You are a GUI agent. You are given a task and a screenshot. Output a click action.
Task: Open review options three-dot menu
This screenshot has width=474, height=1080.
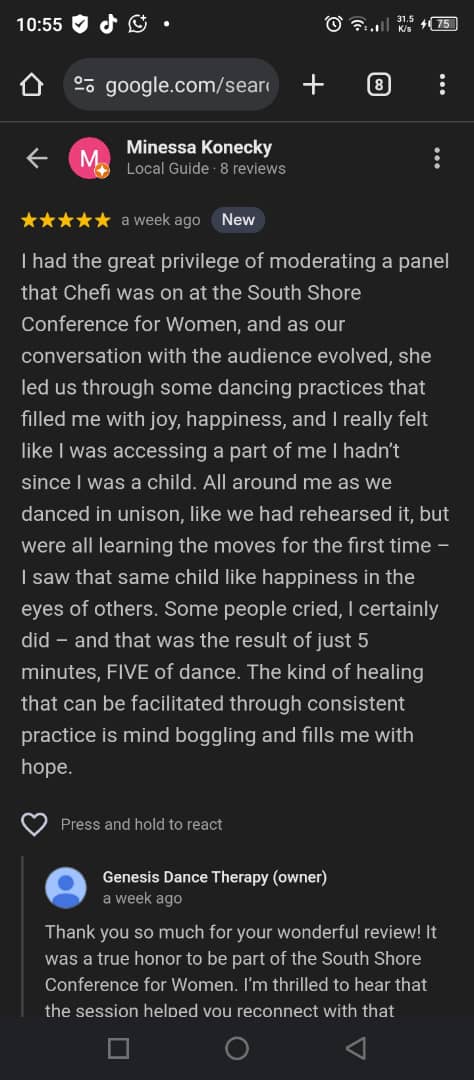pyautogui.click(x=437, y=158)
